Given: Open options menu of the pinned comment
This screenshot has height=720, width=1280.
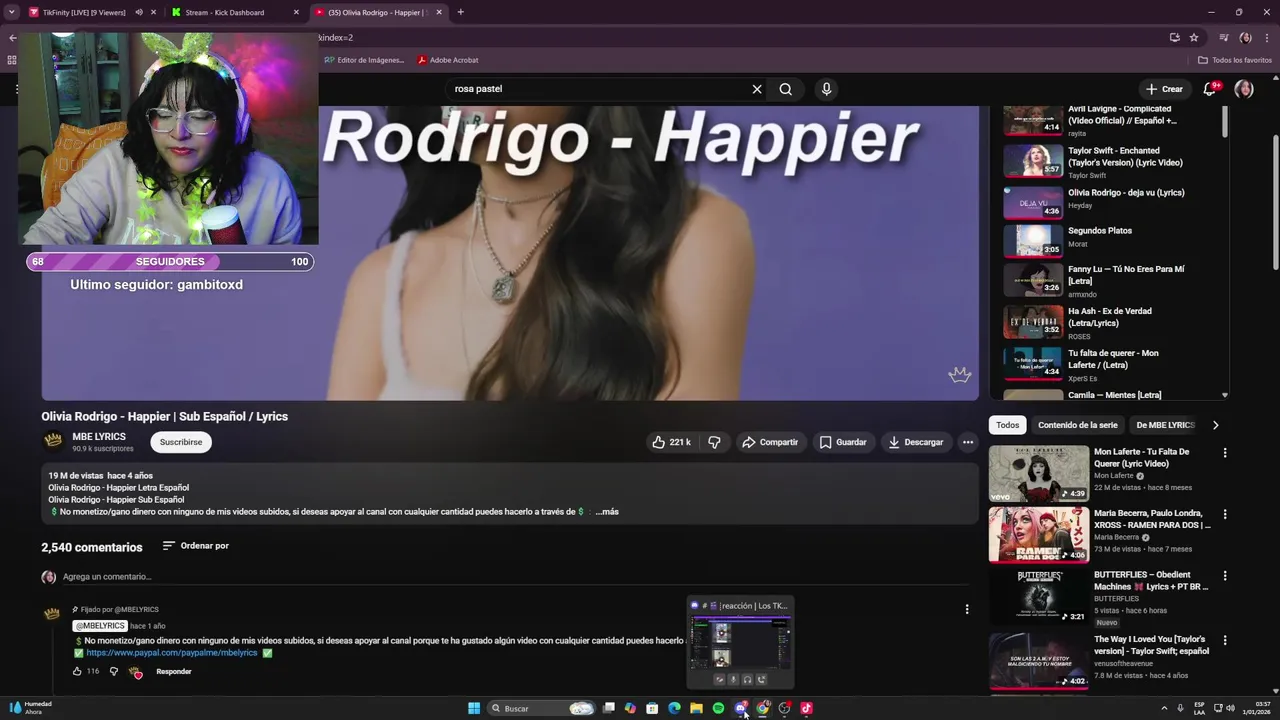Looking at the screenshot, I should click(x=966, y=609).
